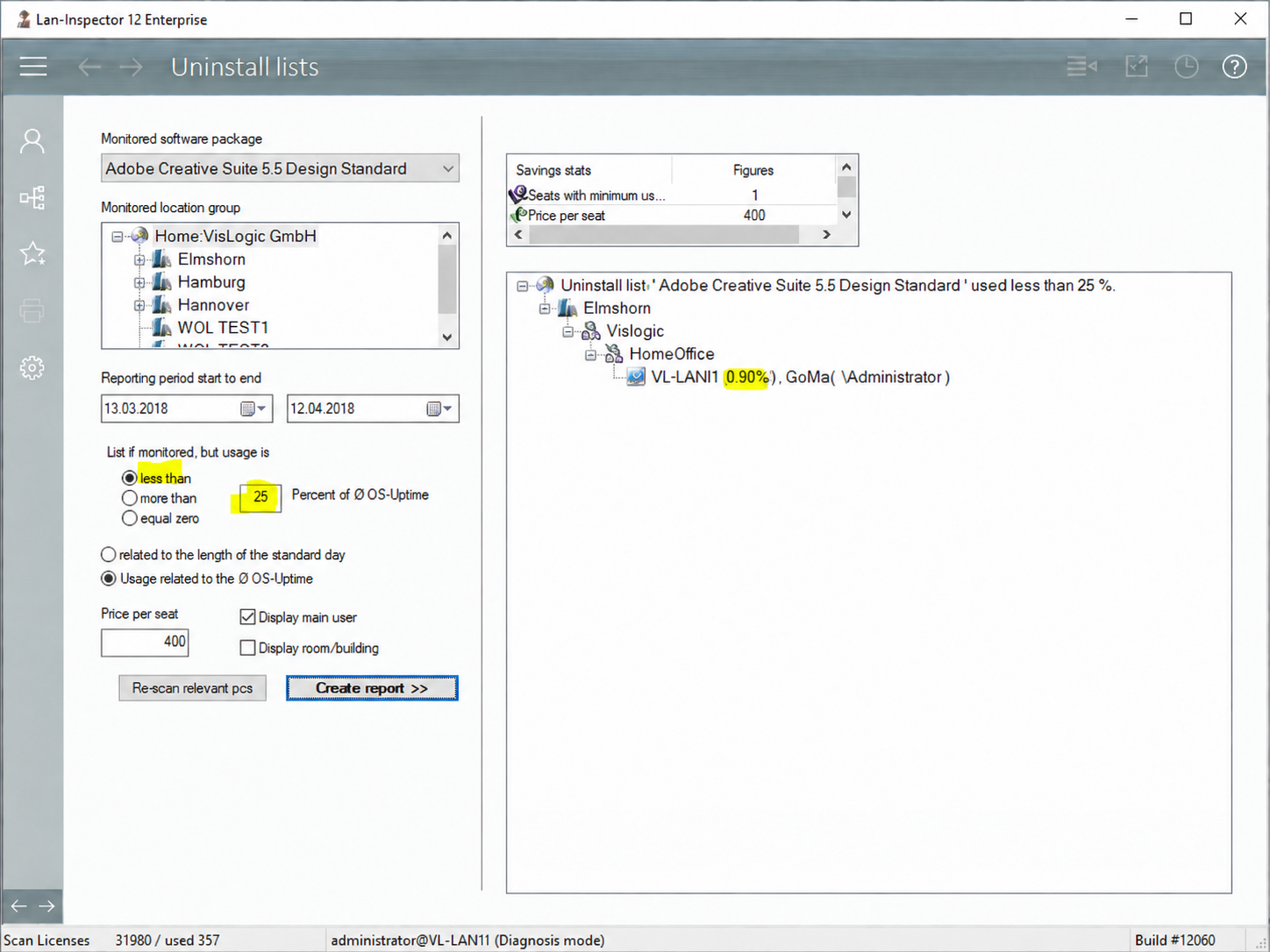Collapse the Home:VisLogic GmbH tree node
1270x952 pixels.
[x=117, y=237]
